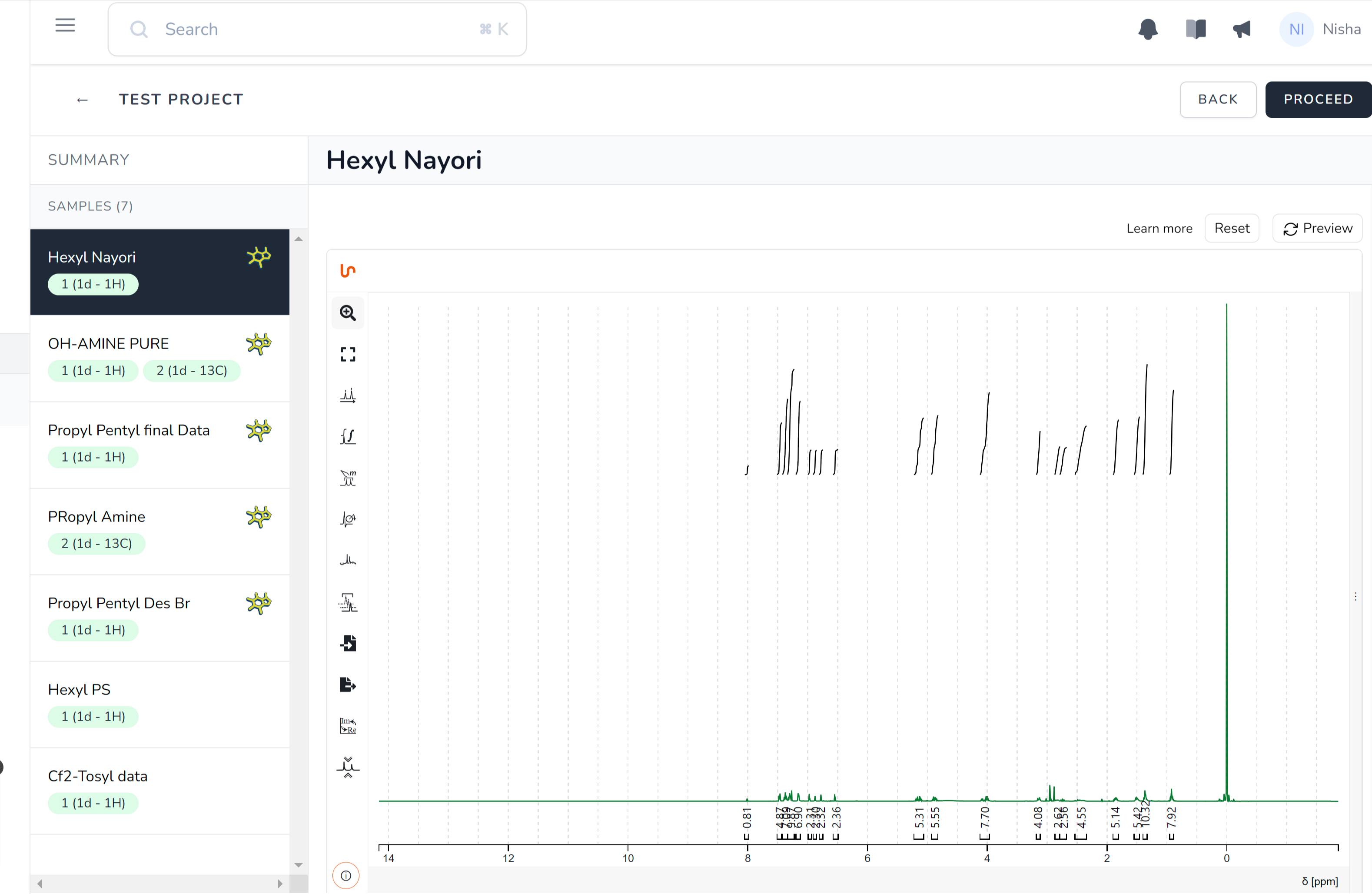Click the full-screen zoom-out tool

348,354
